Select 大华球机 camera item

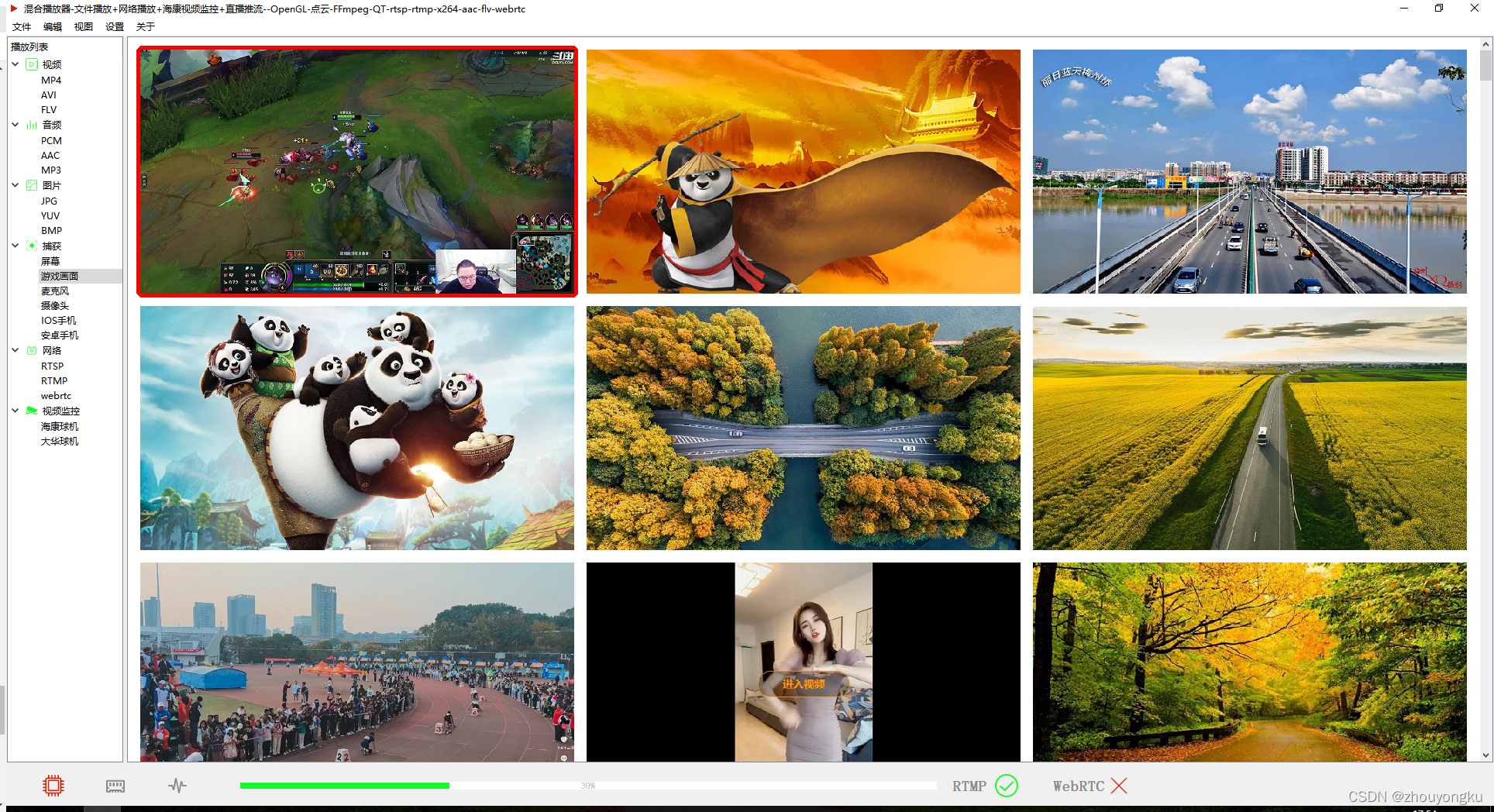(x=60, y=441)
